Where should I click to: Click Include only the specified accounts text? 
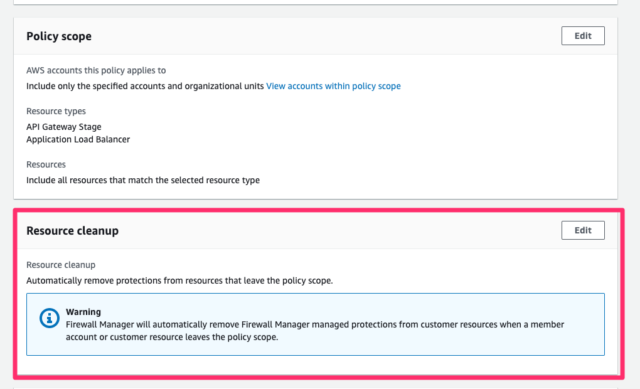tap(145, 86)
